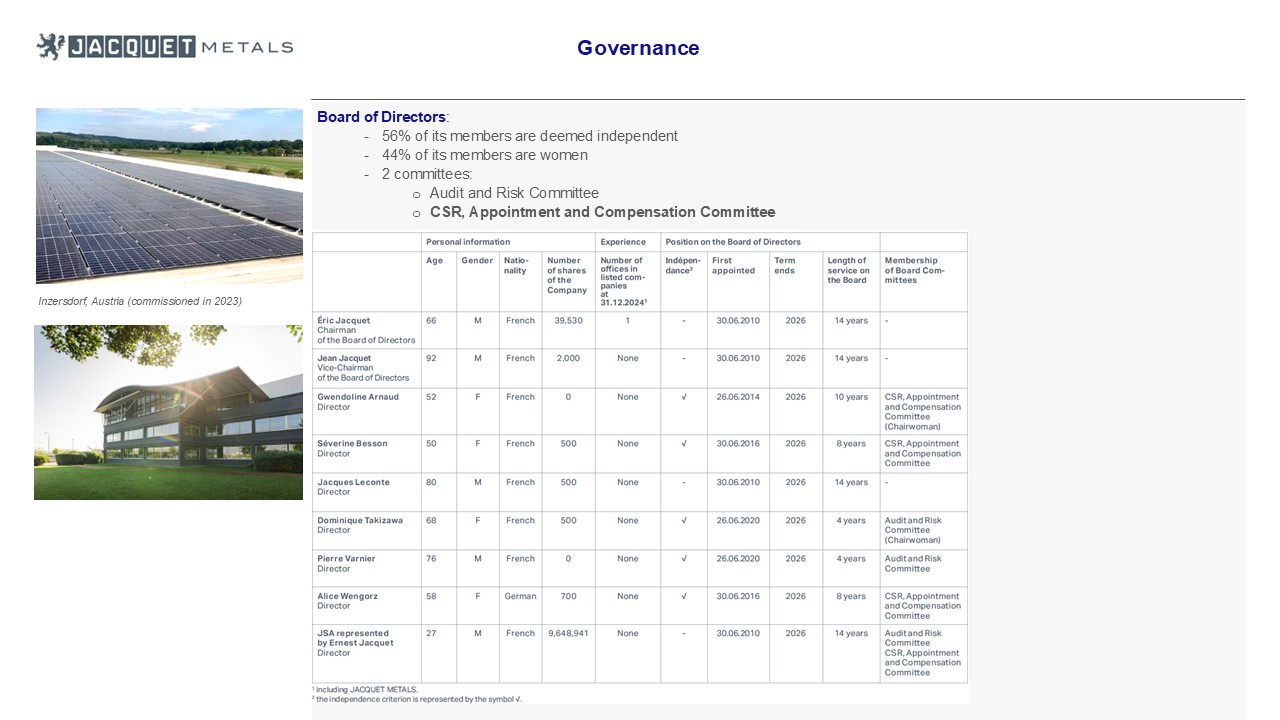Click the 26.06.2014 first appointed date

(738, 397)
